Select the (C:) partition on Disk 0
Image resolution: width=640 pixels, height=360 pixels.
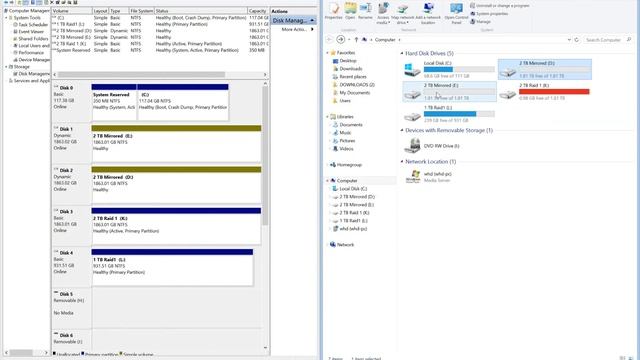pos(182,103)
